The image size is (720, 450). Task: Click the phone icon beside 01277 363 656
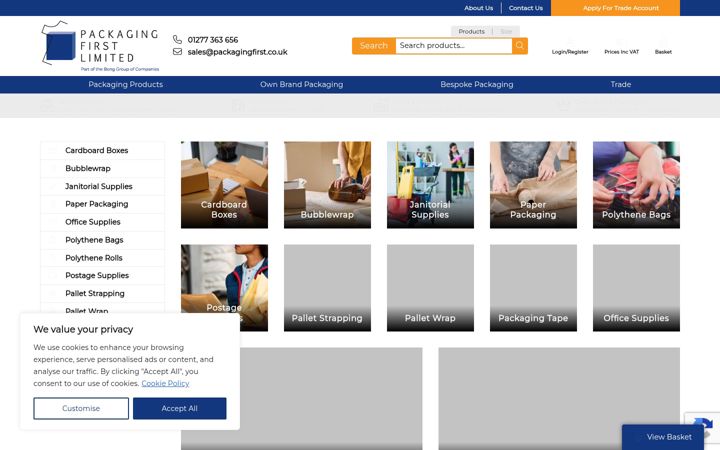[177, 39]
